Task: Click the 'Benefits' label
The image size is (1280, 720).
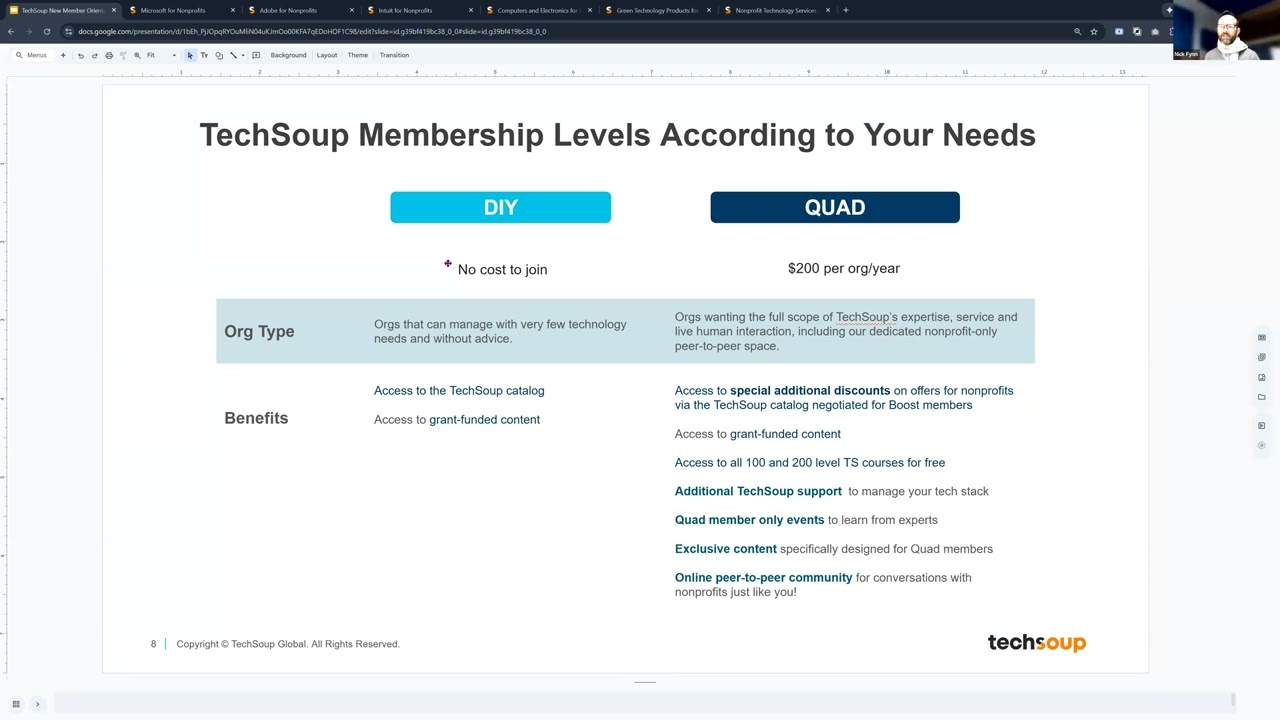Action: click(x=256, y=418)
